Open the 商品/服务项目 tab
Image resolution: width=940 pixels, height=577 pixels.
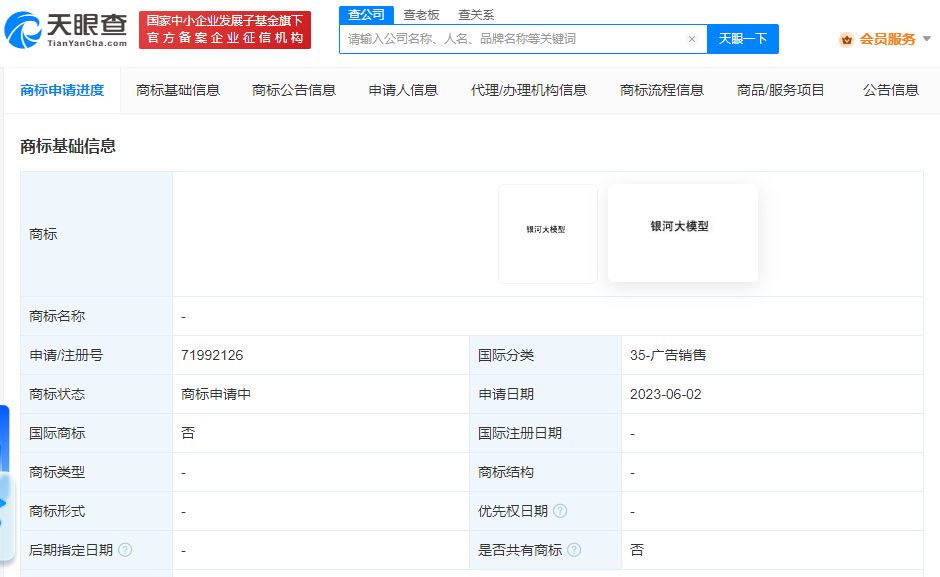click(781, 91)
